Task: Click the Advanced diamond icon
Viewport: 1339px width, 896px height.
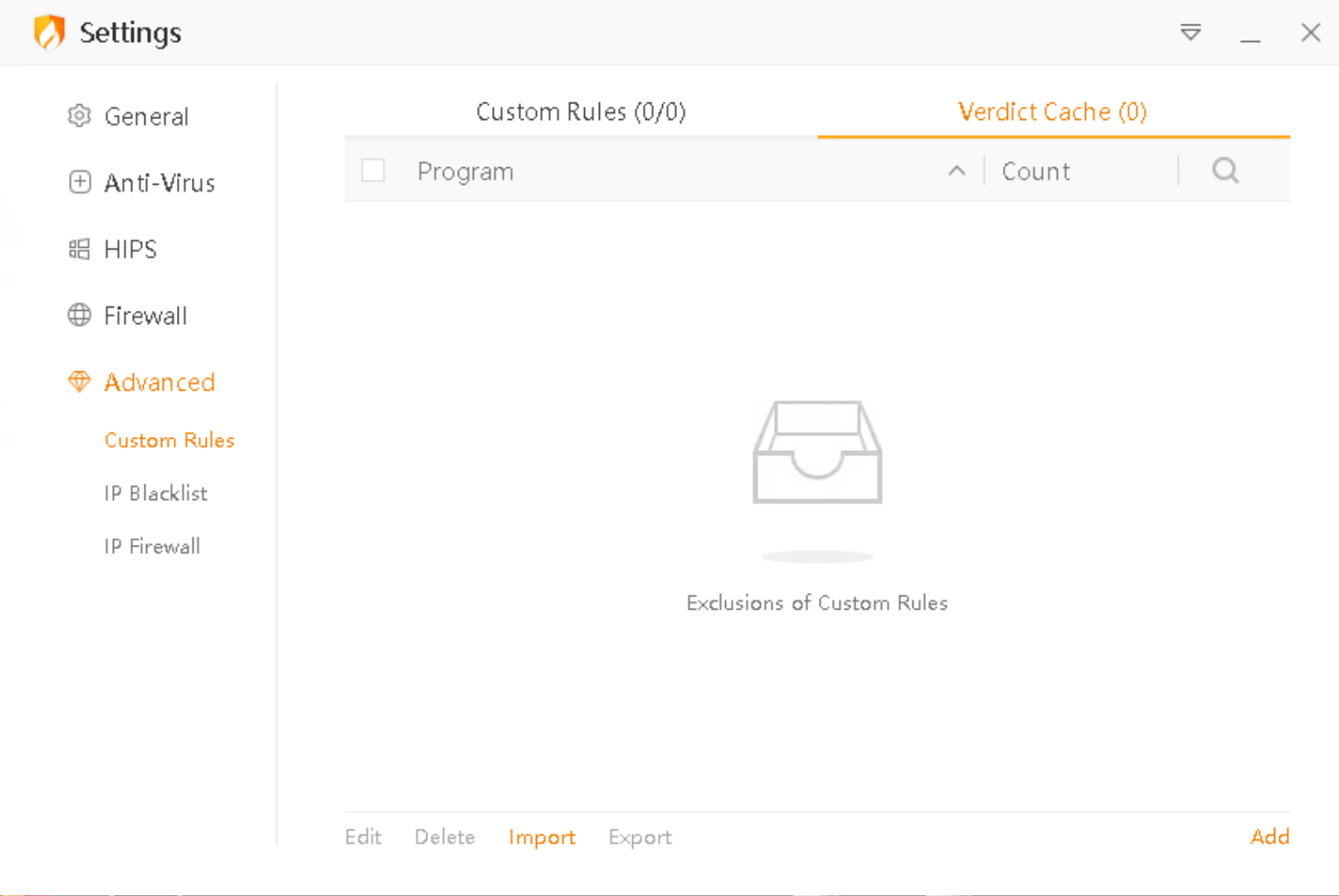Action: coord(79,382)
